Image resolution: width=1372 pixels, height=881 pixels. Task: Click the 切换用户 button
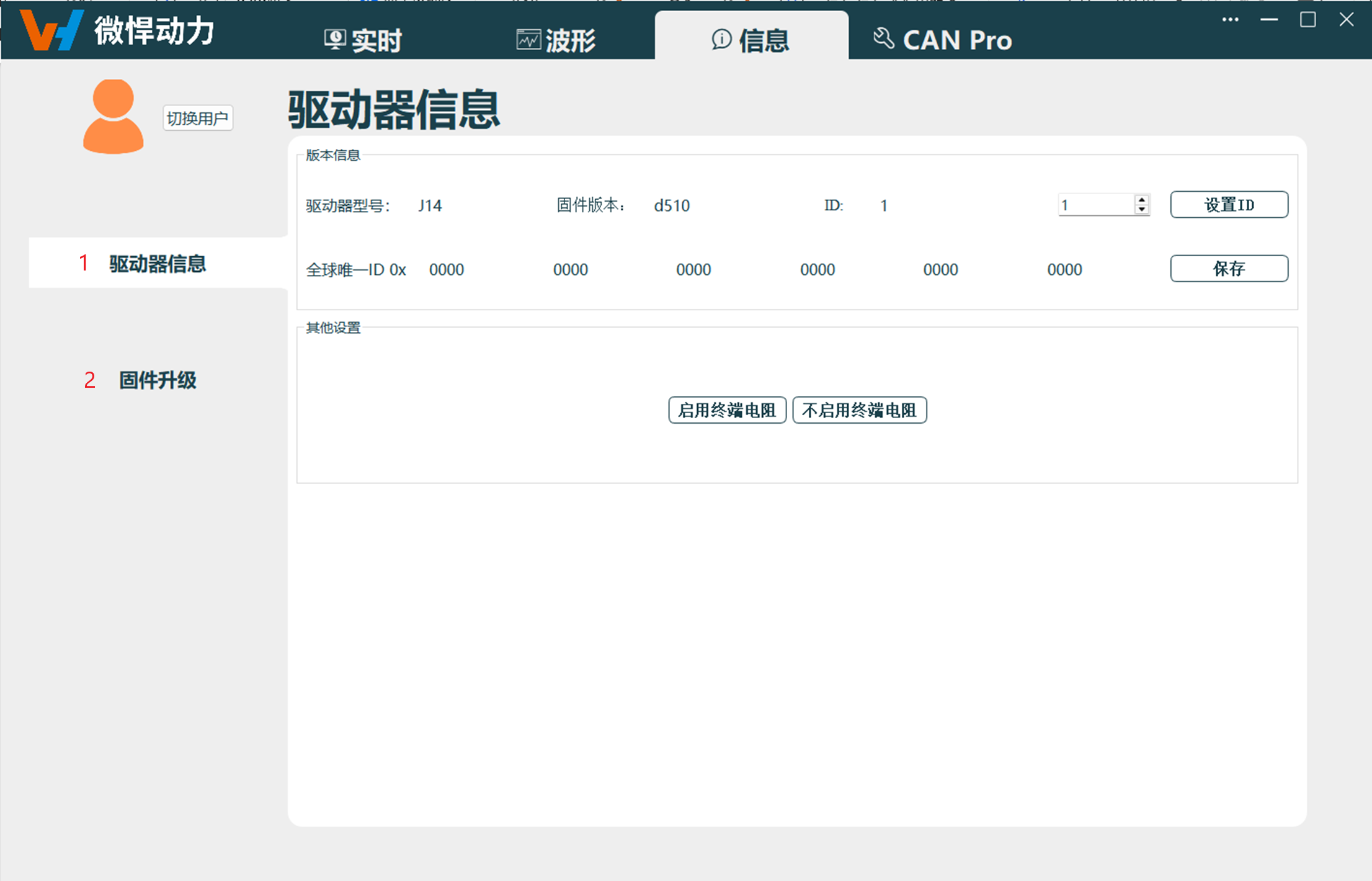[197, 118]
